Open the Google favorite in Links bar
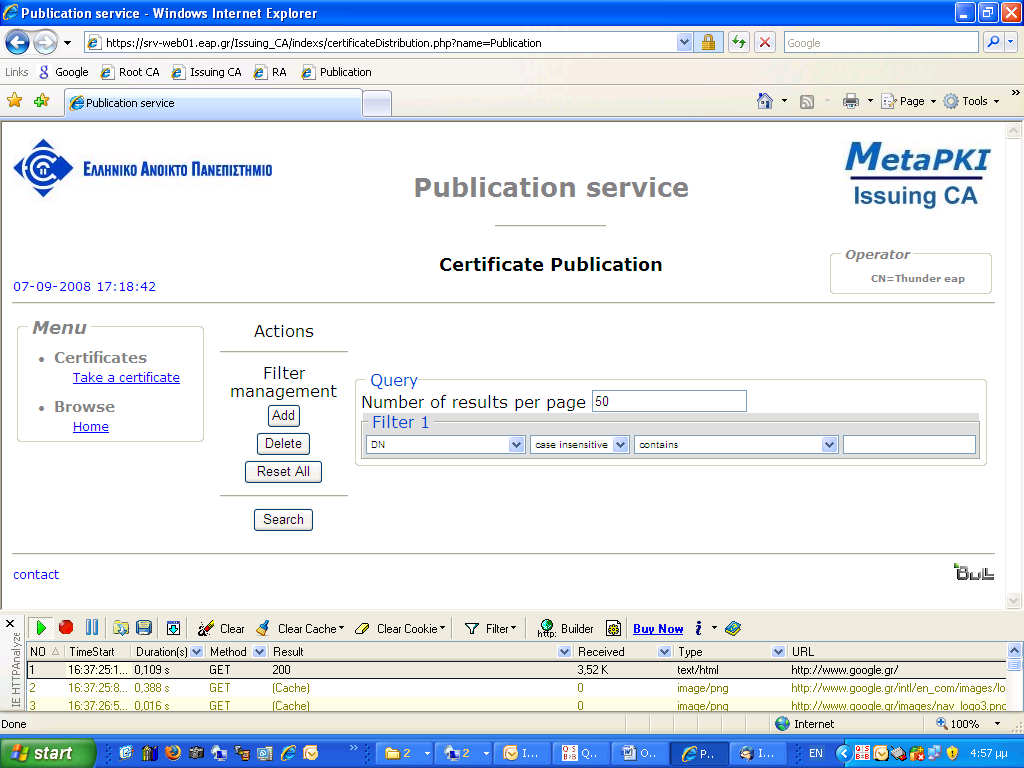Viewport: 1024px width, 768px height. [x=63, y=72]
